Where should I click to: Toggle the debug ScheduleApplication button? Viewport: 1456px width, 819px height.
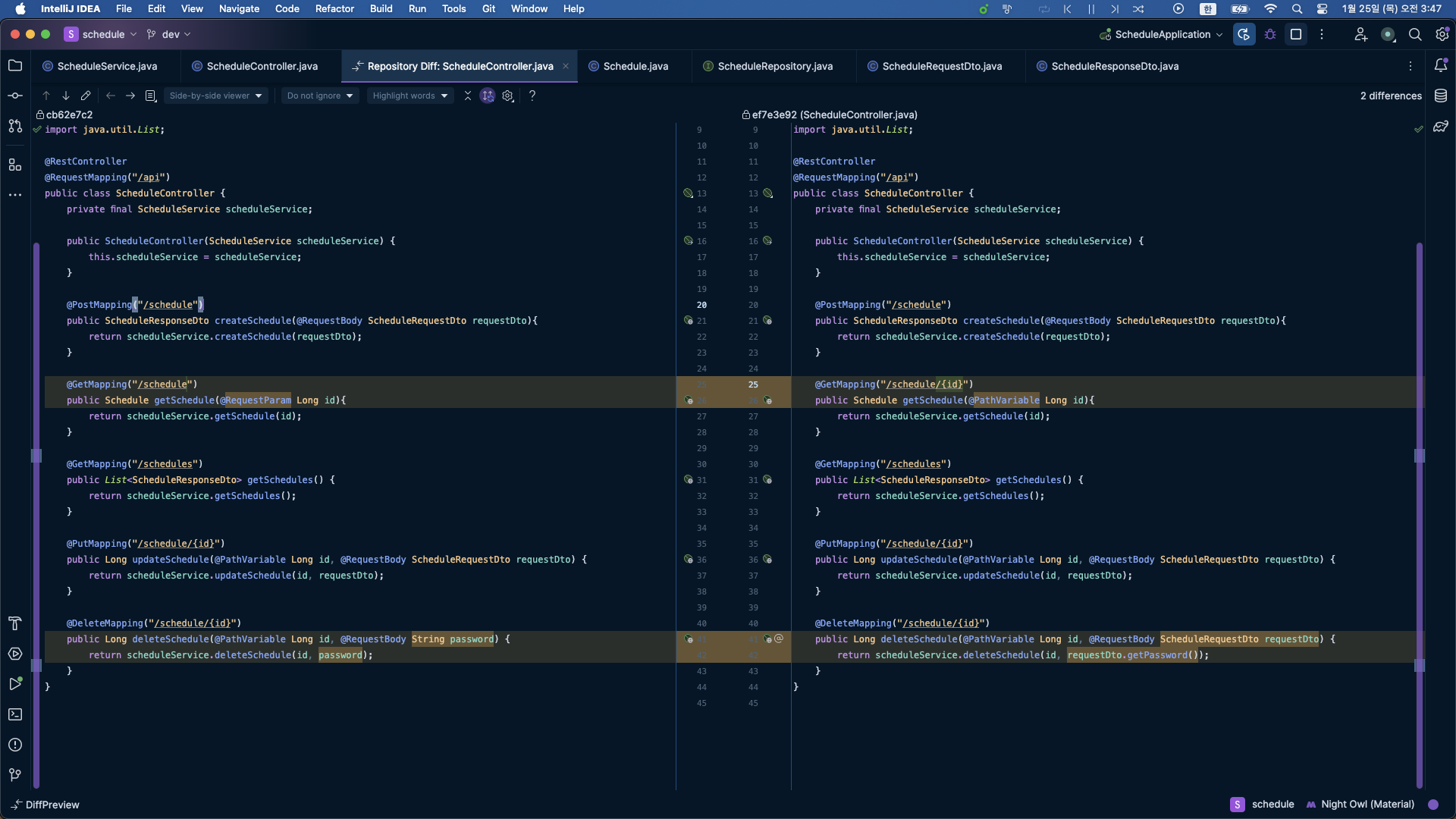pyautogui.click(x=1270, y=34)
